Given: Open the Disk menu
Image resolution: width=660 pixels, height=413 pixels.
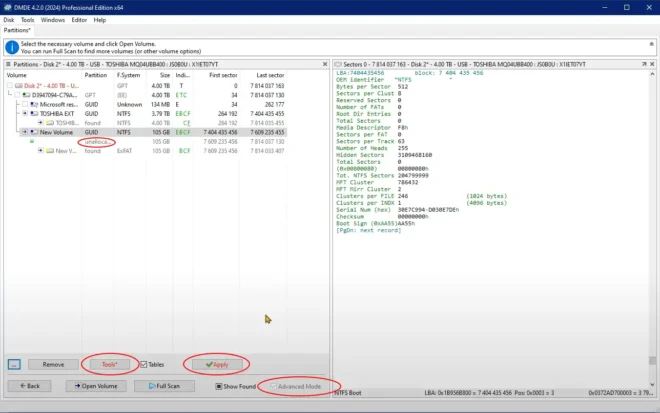Looking at the screenshot, I should click(x=8, y=20).
